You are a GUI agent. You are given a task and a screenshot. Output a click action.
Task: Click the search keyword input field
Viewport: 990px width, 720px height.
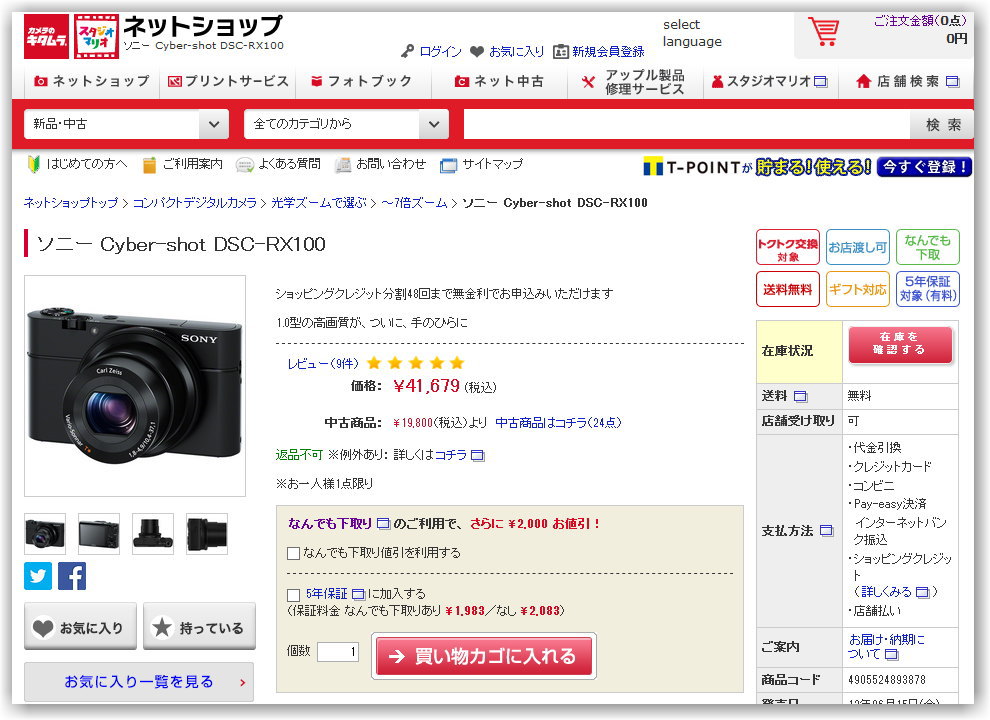(x=687, y=124)
